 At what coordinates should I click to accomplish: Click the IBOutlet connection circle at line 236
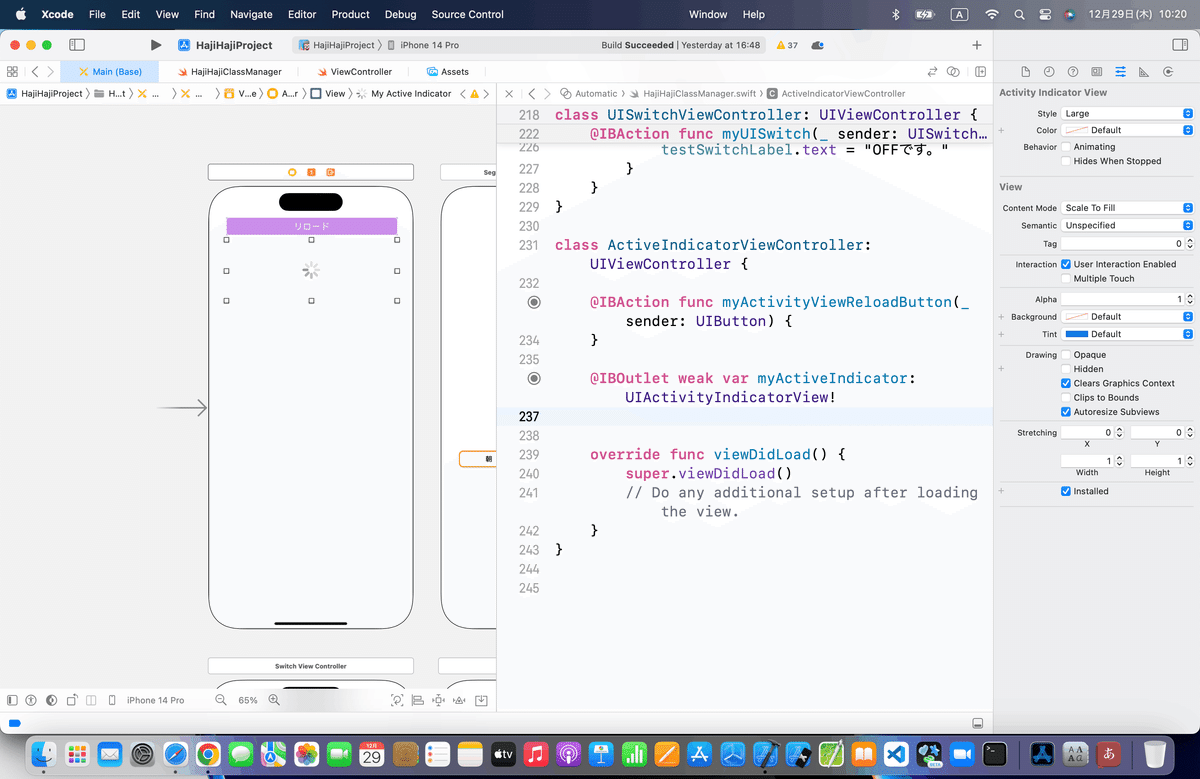tap(534, 378)
